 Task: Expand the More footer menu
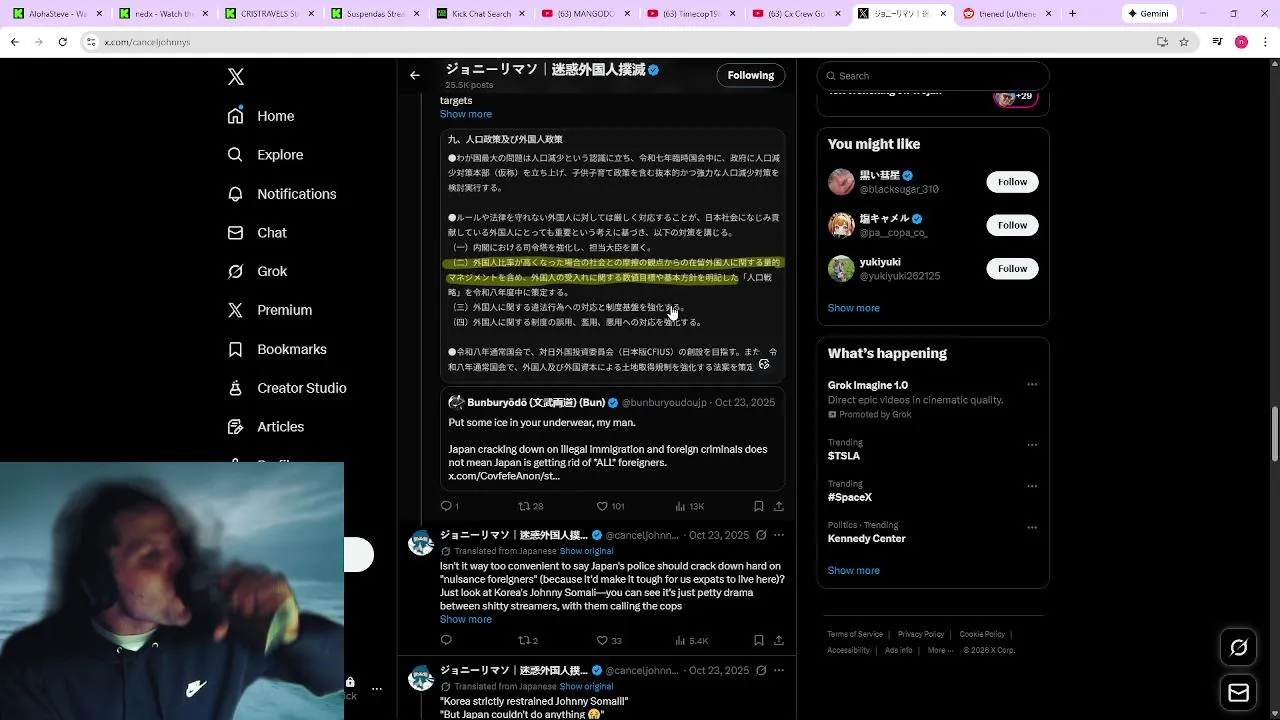[939, 650]
